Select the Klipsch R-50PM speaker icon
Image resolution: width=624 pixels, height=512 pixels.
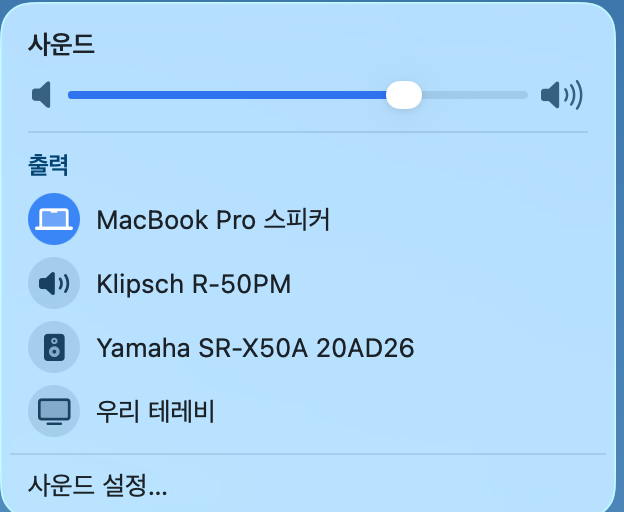pyautogui.click(x=54, y=283)
